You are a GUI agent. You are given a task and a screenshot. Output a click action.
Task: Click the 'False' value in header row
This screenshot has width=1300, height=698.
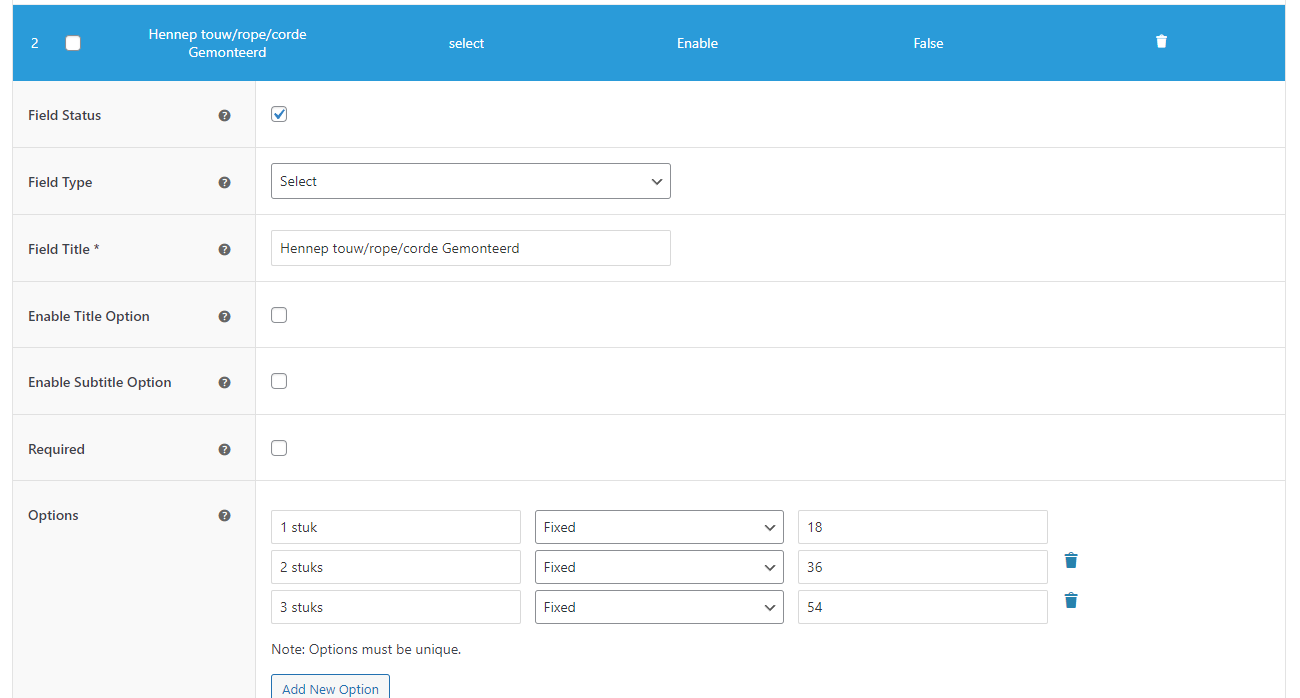pos(928,43)
